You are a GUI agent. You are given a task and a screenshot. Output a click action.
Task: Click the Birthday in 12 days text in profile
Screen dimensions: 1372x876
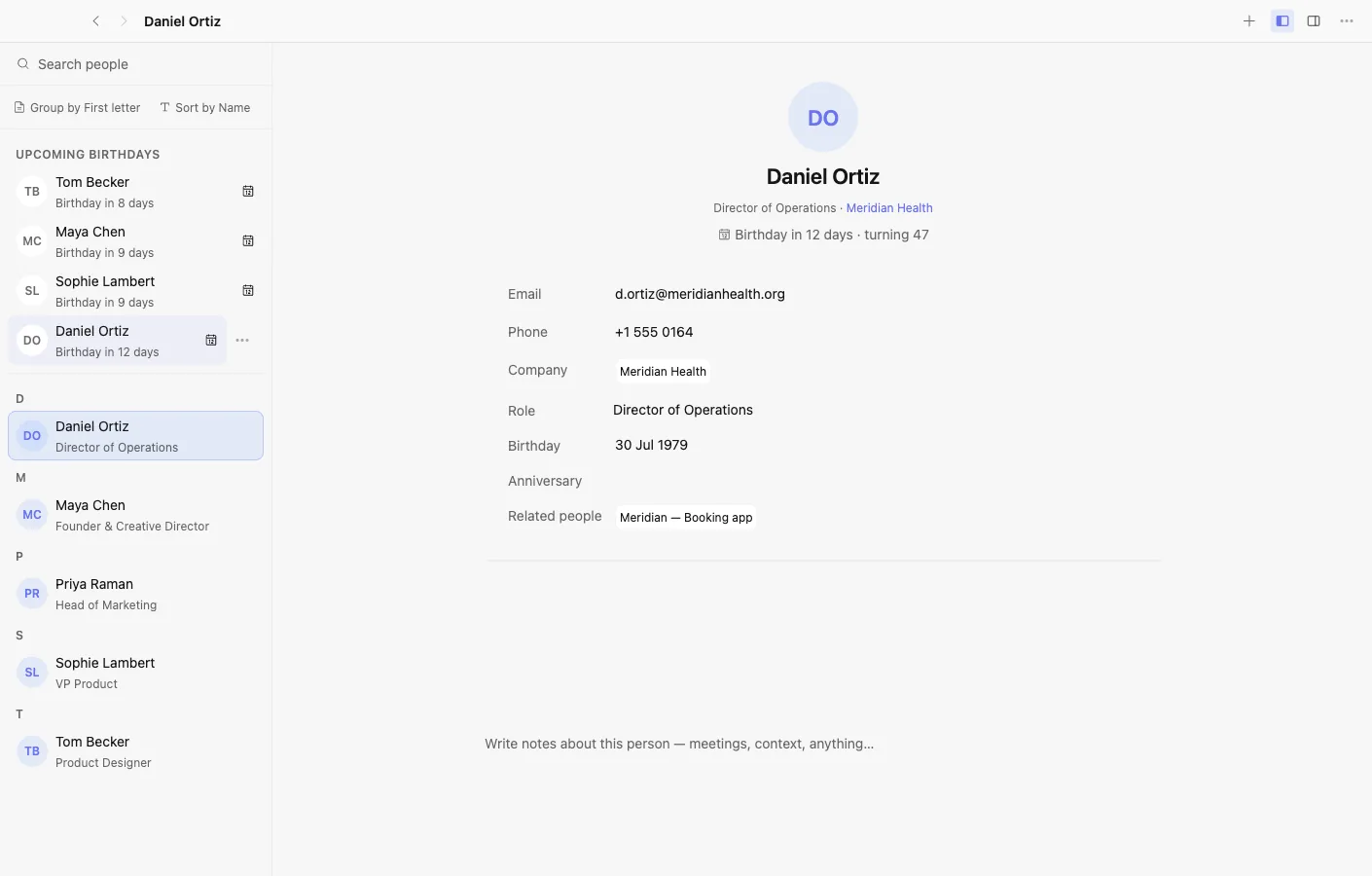[x=794, y=235]
